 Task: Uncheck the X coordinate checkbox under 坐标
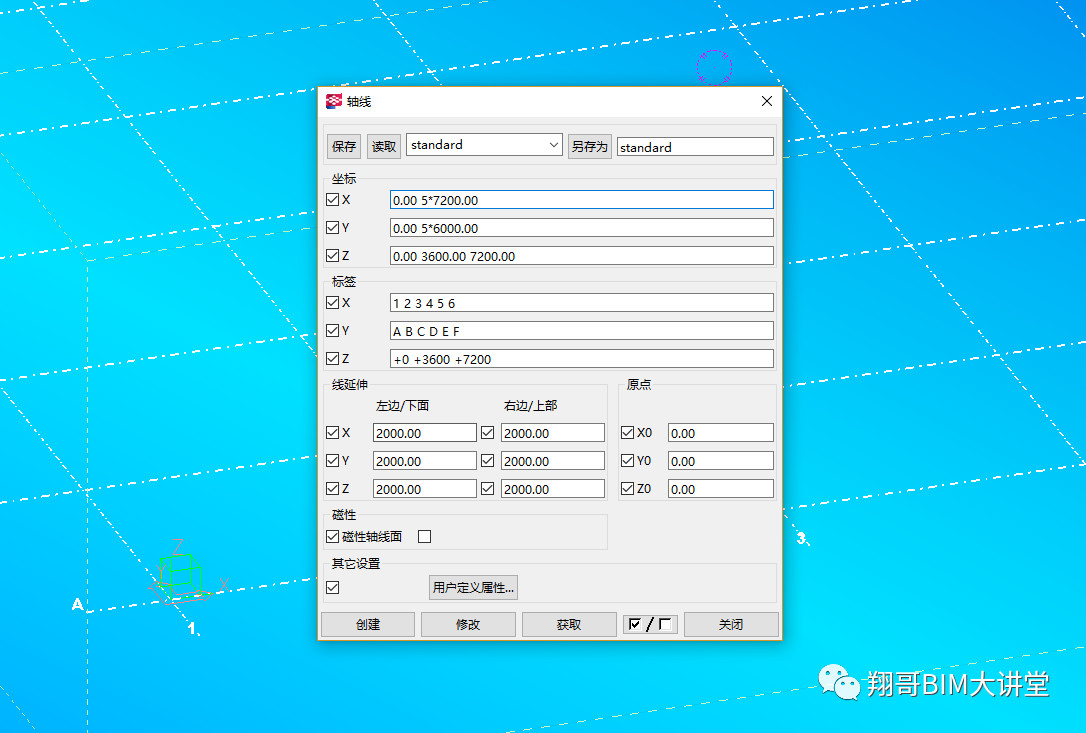click(x=331, y=199)
